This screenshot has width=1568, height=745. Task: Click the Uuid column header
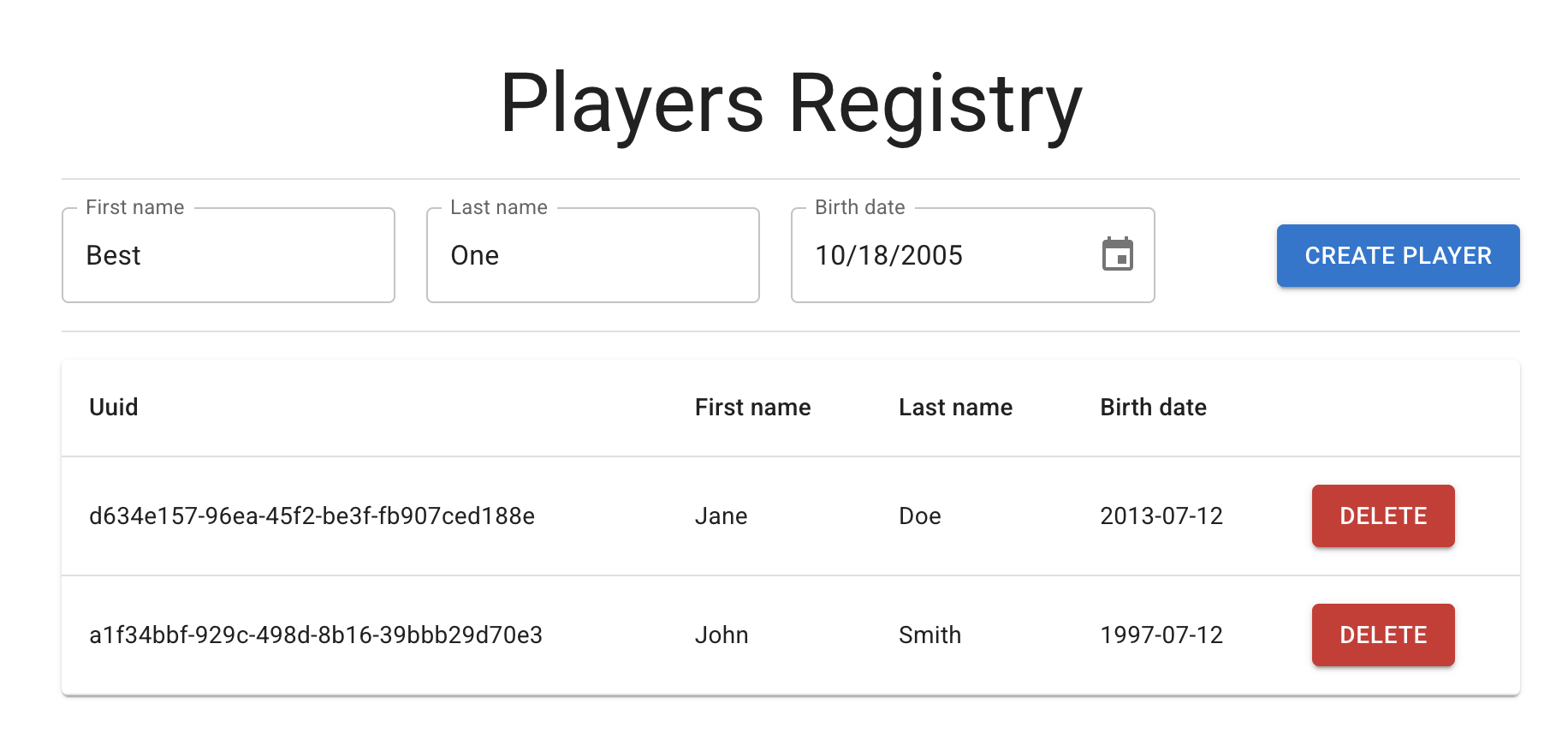click(x=113, y=407)
